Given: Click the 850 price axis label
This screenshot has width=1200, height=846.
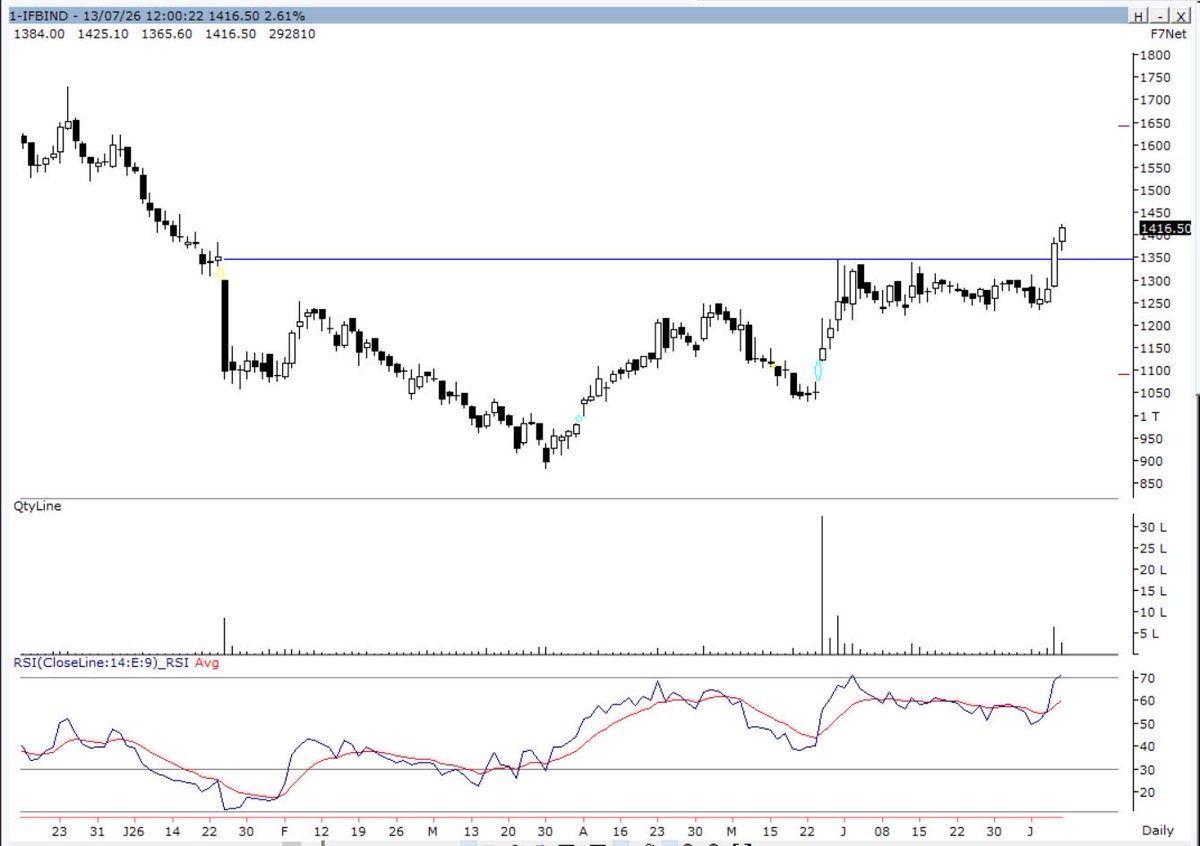Looking at the screenshot, I should [x=1153, y=484].
